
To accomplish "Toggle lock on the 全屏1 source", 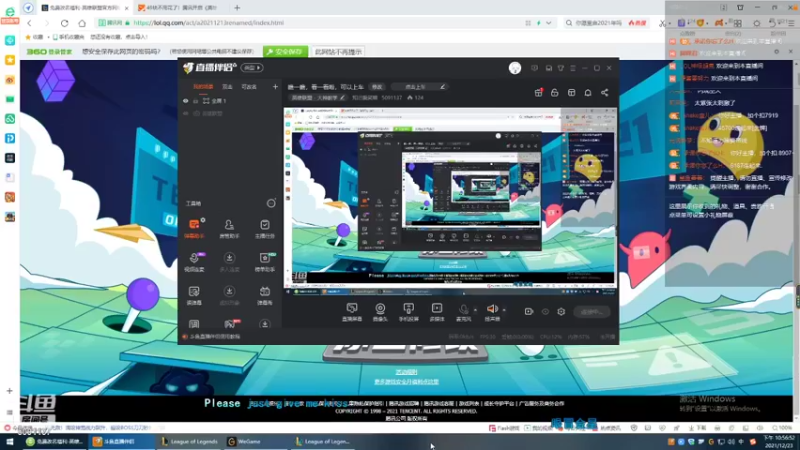I will tap(195, 101).
